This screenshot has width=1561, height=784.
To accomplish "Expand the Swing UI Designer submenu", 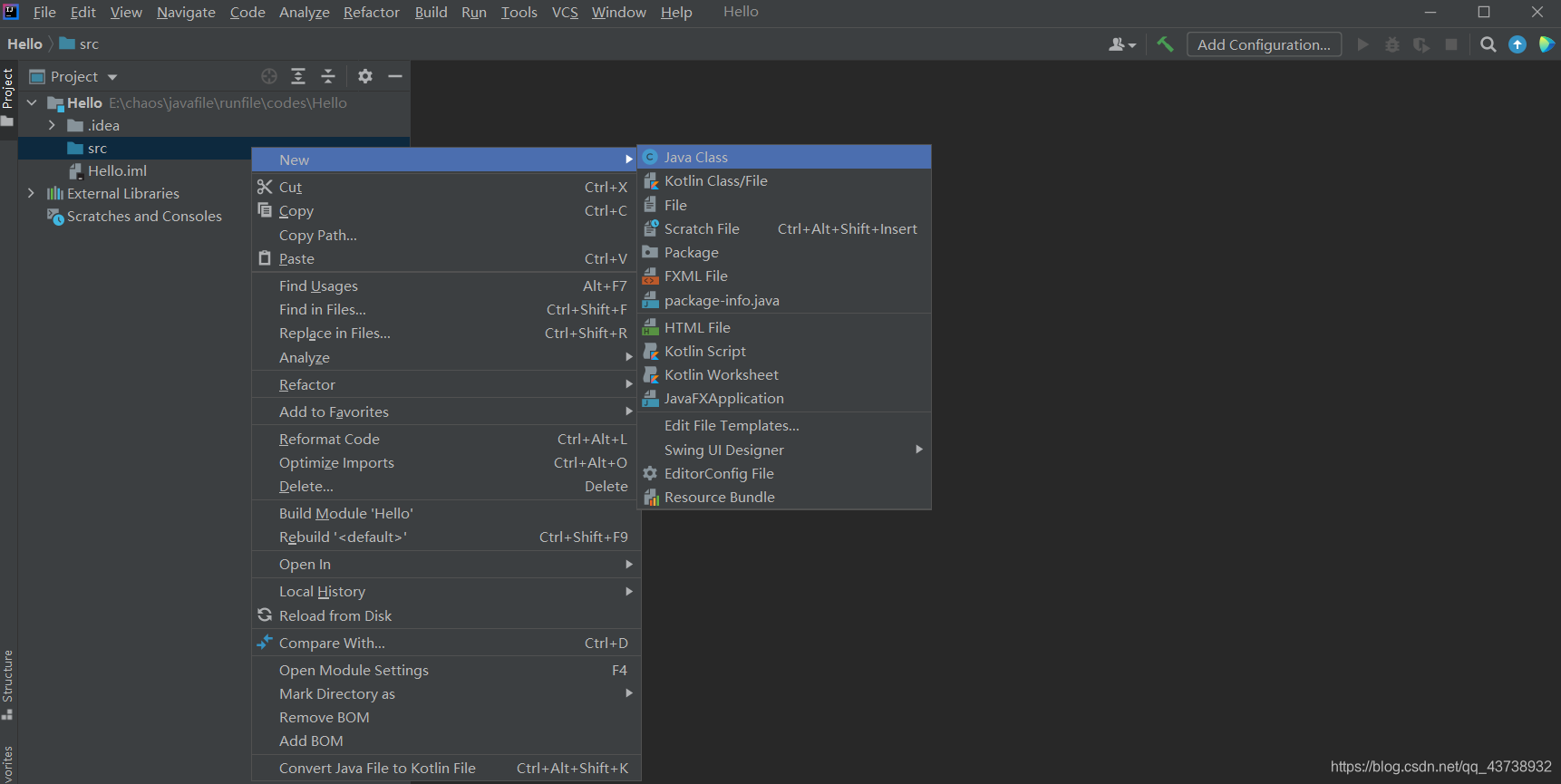I will coord(919,450).
